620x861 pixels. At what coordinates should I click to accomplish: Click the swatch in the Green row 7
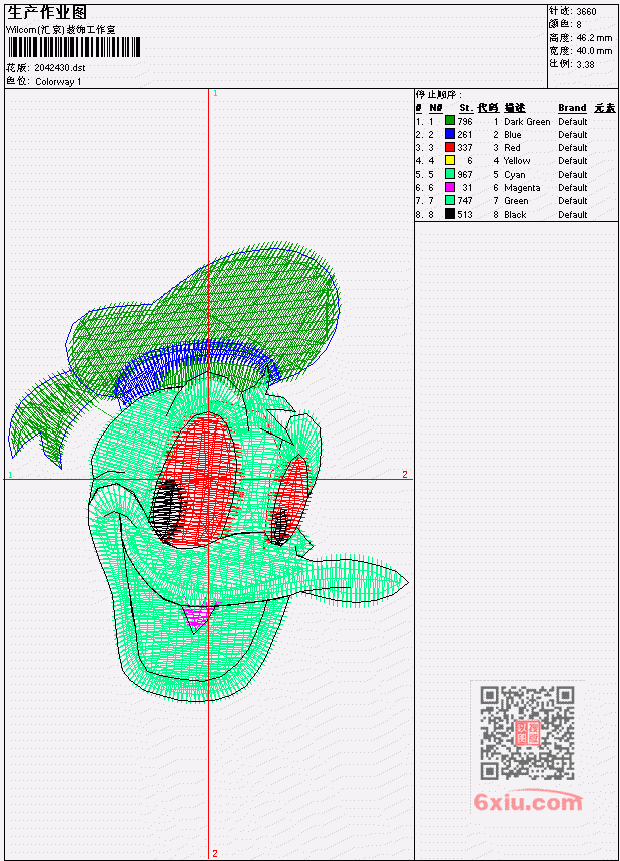pos(450,201)
